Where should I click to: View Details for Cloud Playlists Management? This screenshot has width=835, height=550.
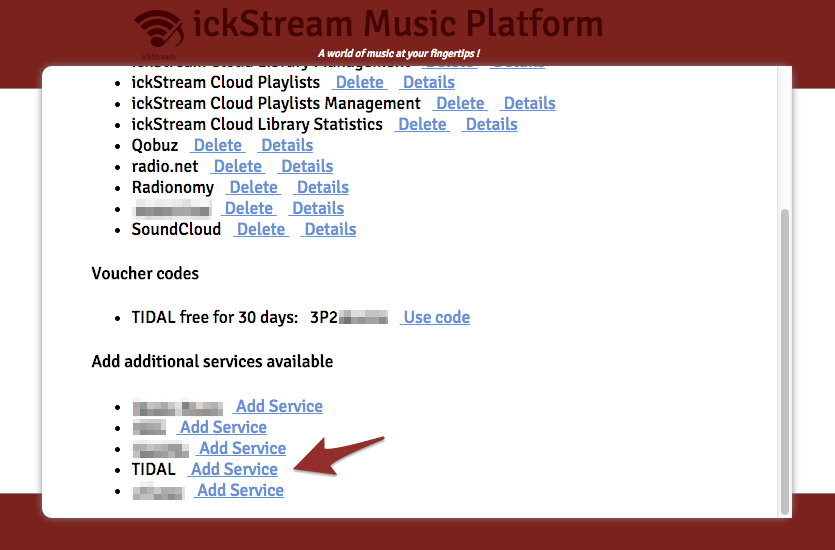(x=529, y=103)
